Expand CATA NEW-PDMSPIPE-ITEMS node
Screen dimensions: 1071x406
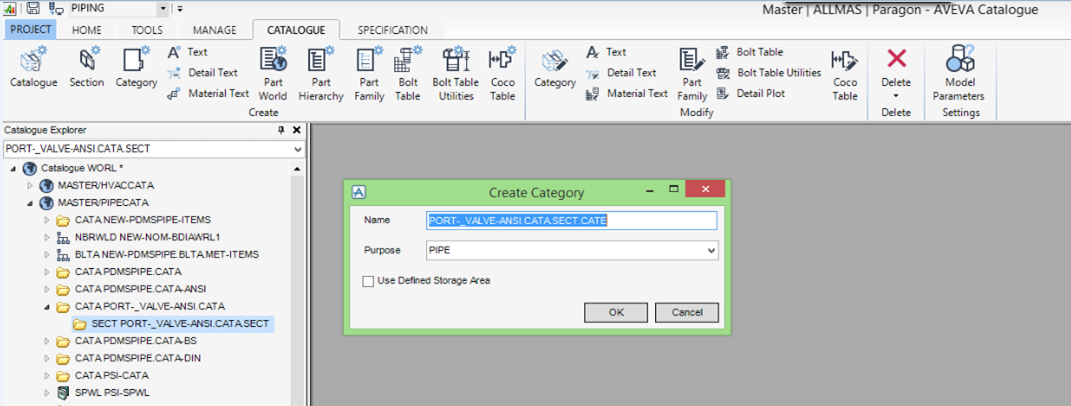click(x=46, y=220)
